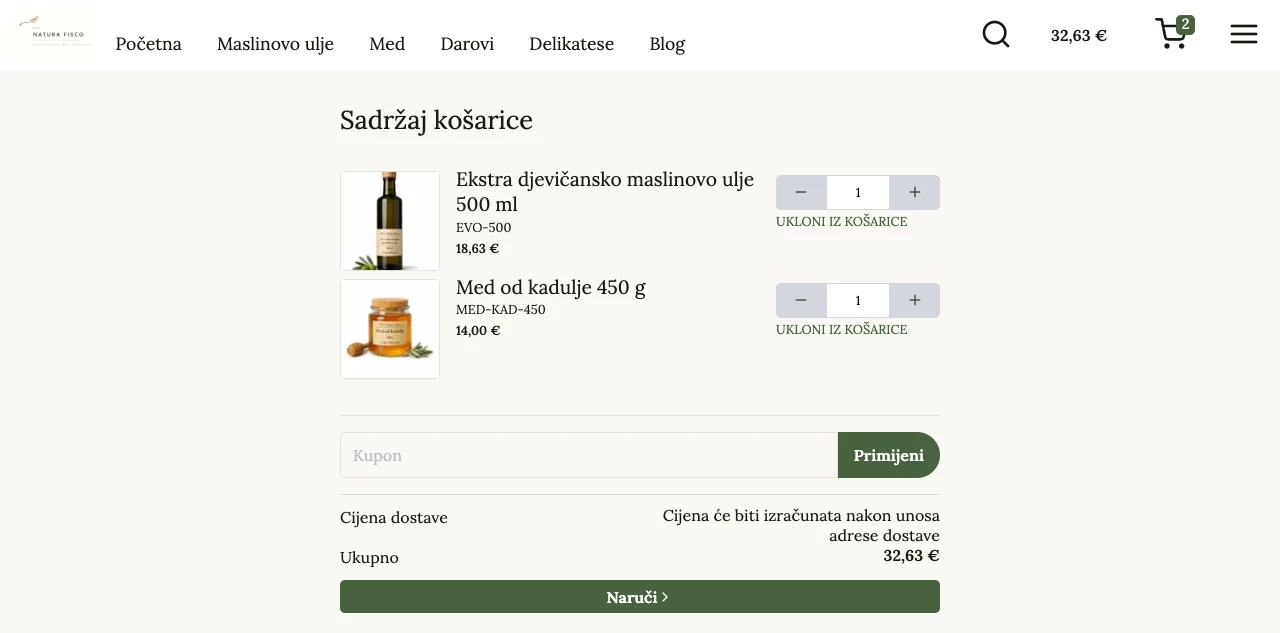The image size is (1280, 633).
Task: Increase Med od kadulje quantity with plus icon
Action: (914, 300)
